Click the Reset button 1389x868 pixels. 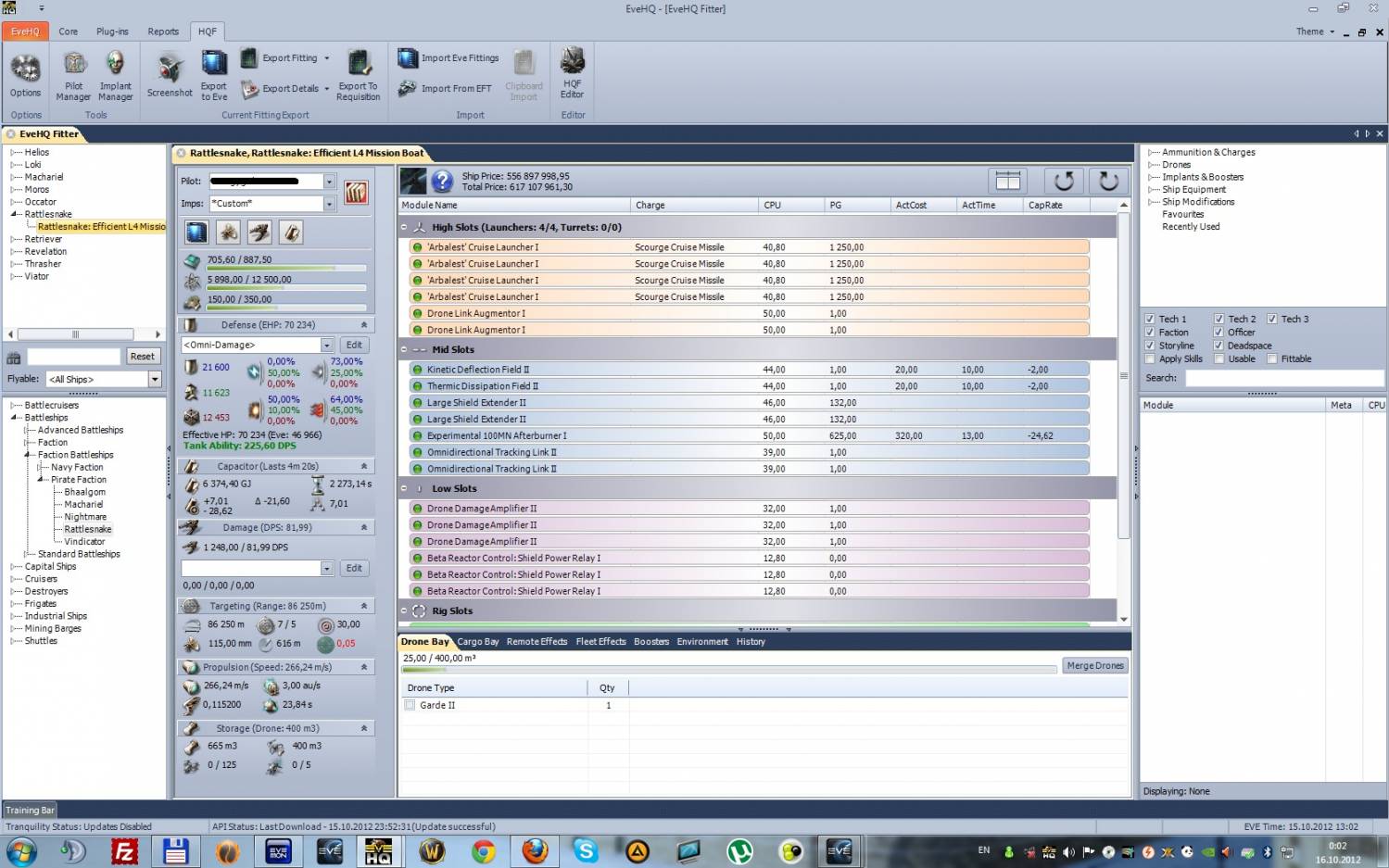tap(142, 357)
